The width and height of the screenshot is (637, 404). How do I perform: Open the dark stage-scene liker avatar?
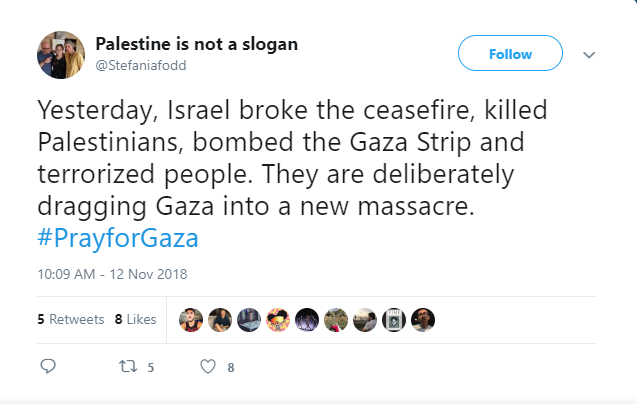point(307,320)
